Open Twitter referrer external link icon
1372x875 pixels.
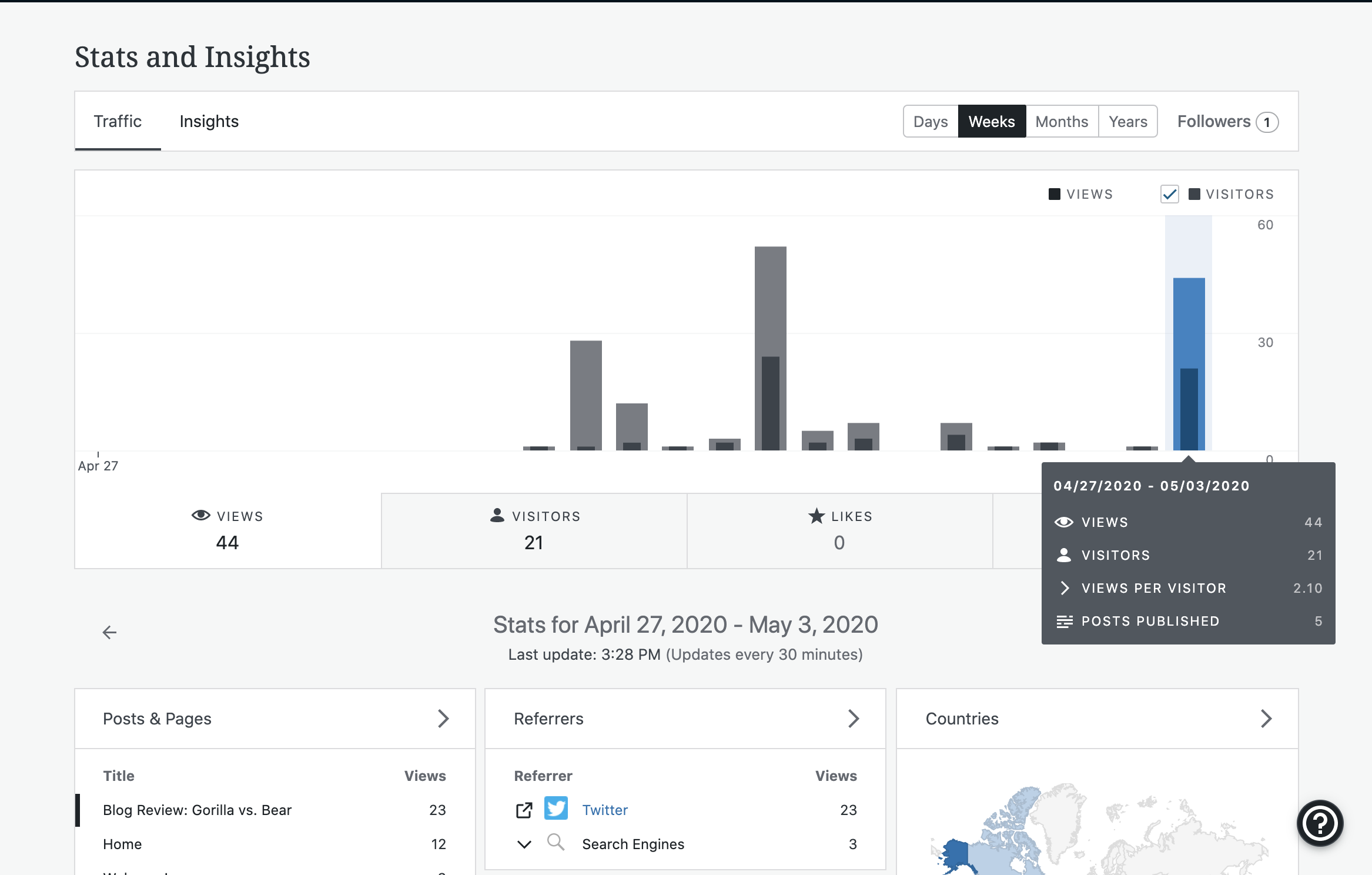[x=524, y=810]
